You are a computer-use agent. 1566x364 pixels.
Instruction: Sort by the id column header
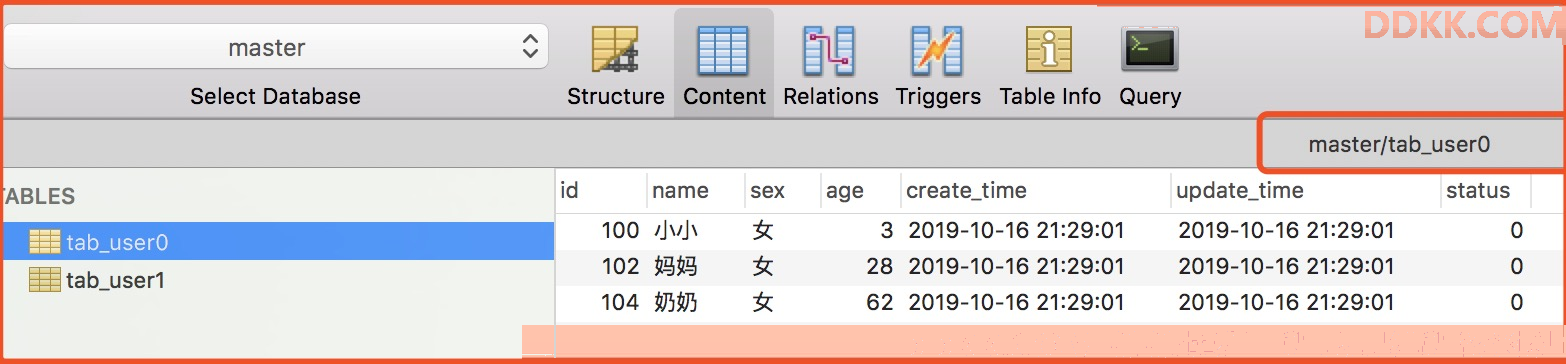(x=601, y=190)
